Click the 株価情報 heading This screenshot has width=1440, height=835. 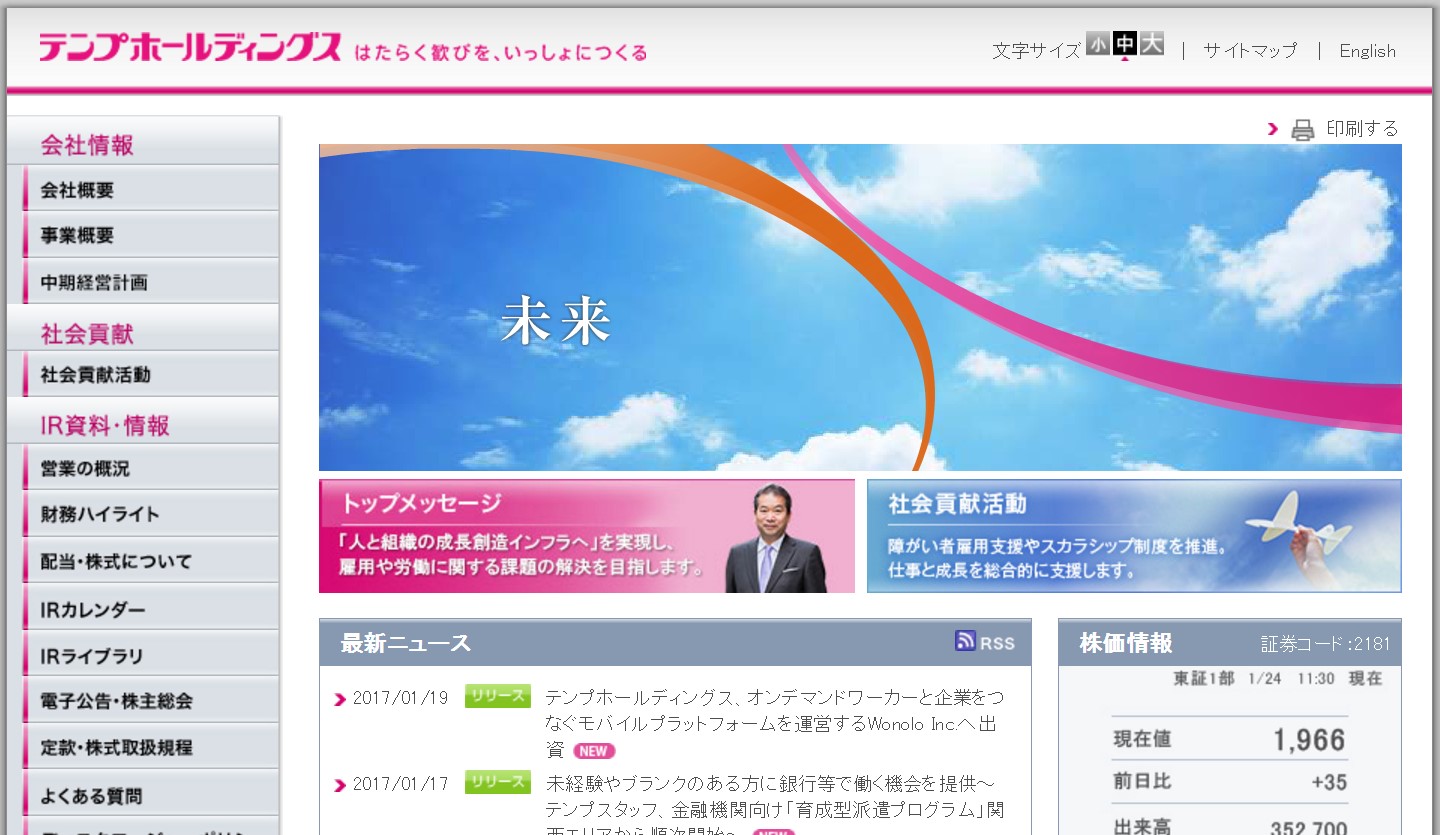[x=1126, y=643]
